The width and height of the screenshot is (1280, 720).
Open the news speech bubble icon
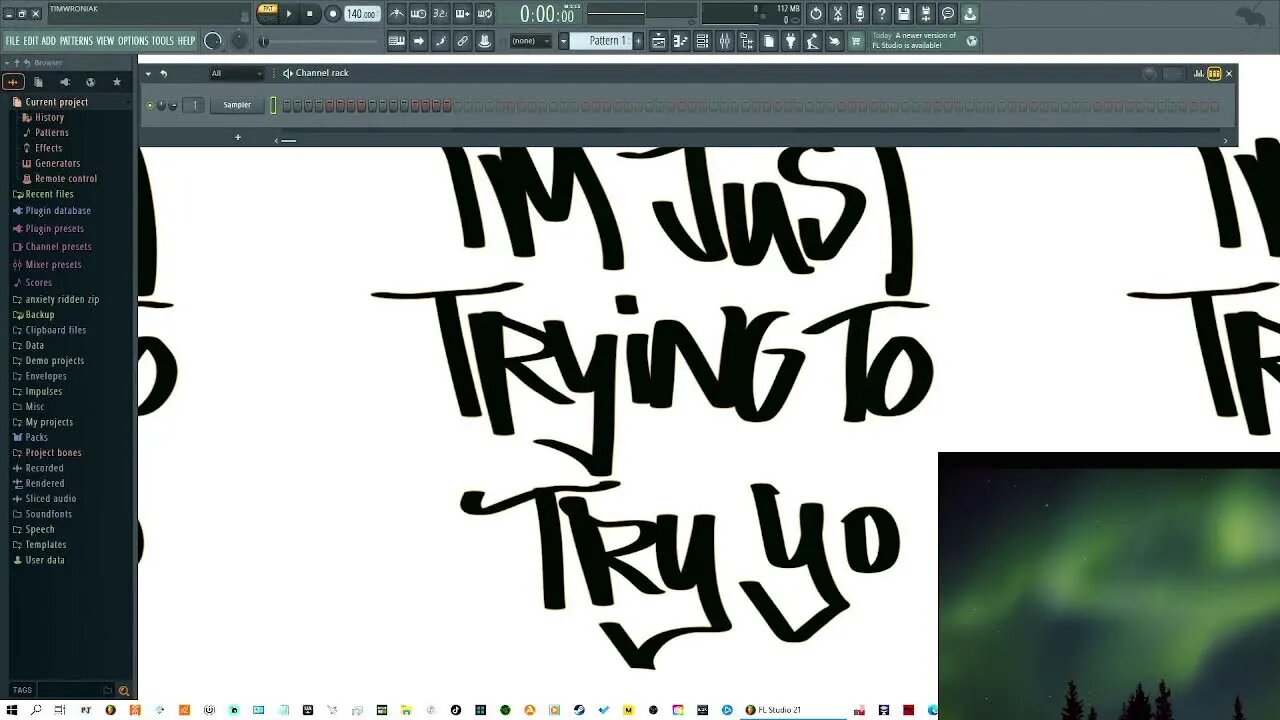[x=948, y=14]
